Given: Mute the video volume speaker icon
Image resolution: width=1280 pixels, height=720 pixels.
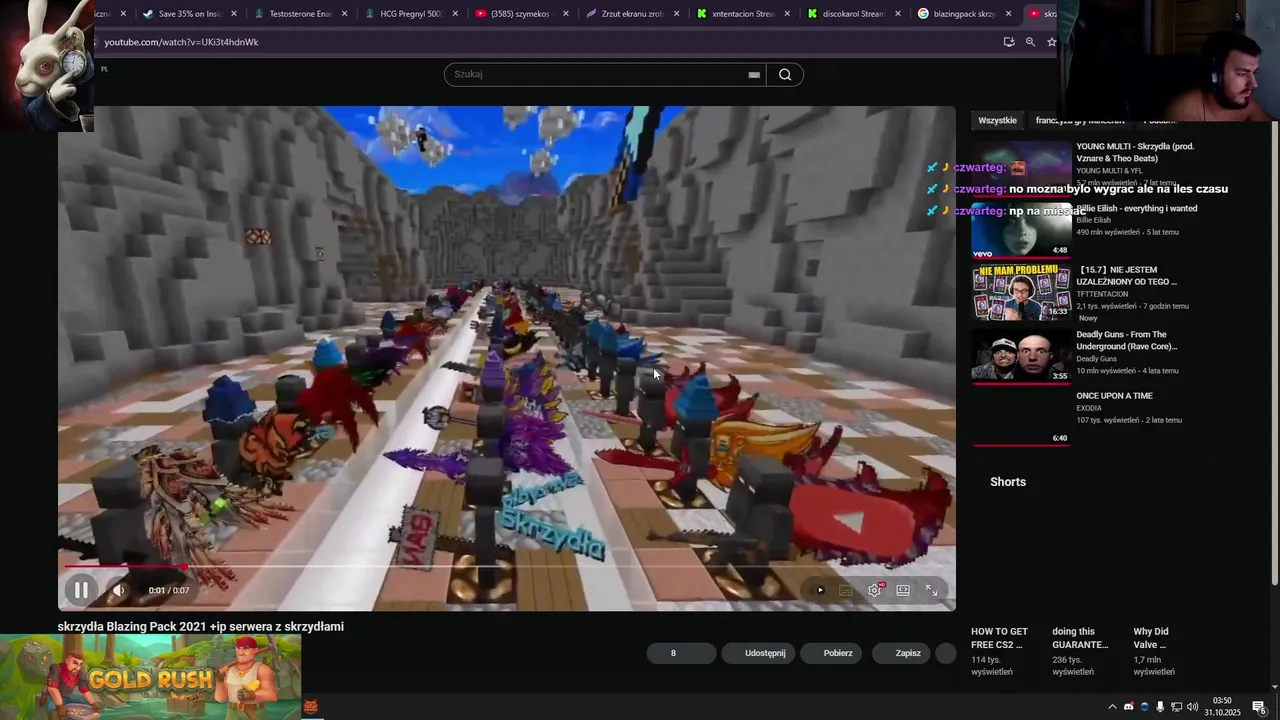Looking at the screenshot, I should pos(118,590).
